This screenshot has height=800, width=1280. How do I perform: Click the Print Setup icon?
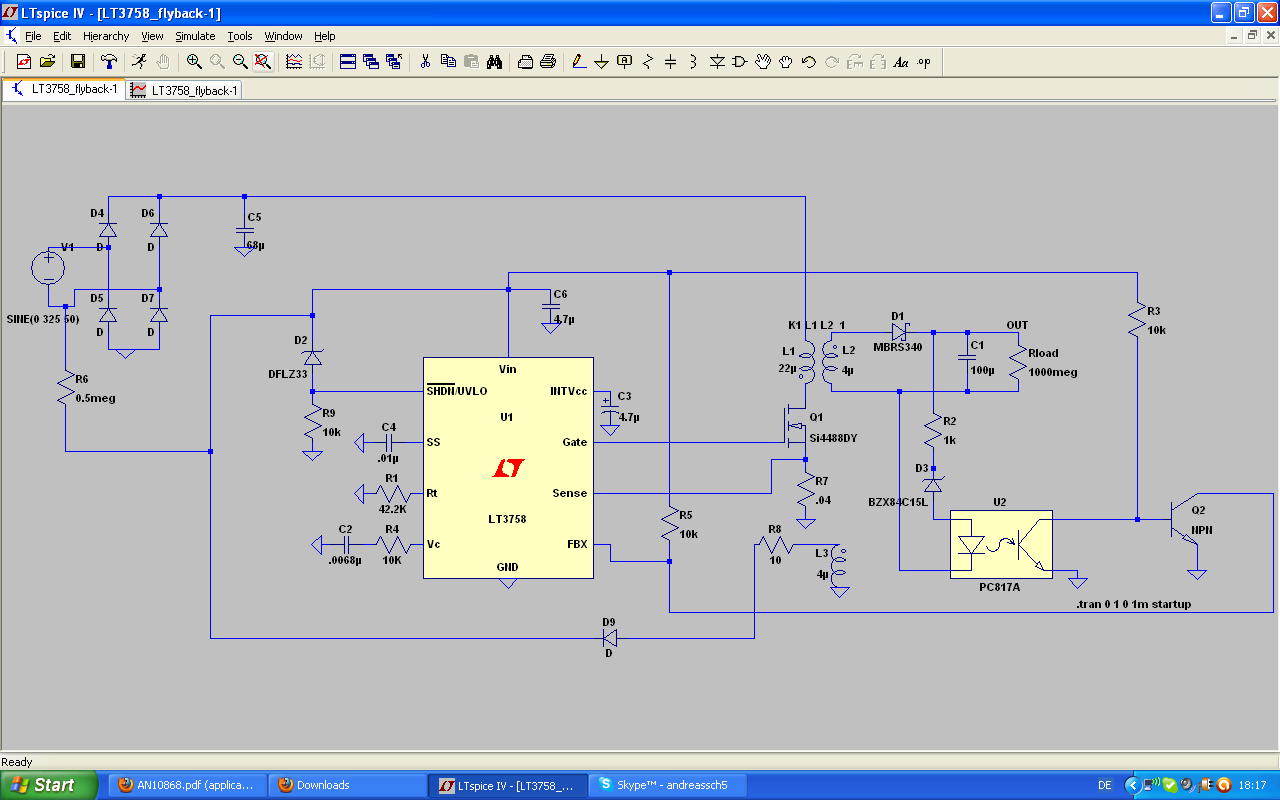pyautogui.click(x=525, y=61)
